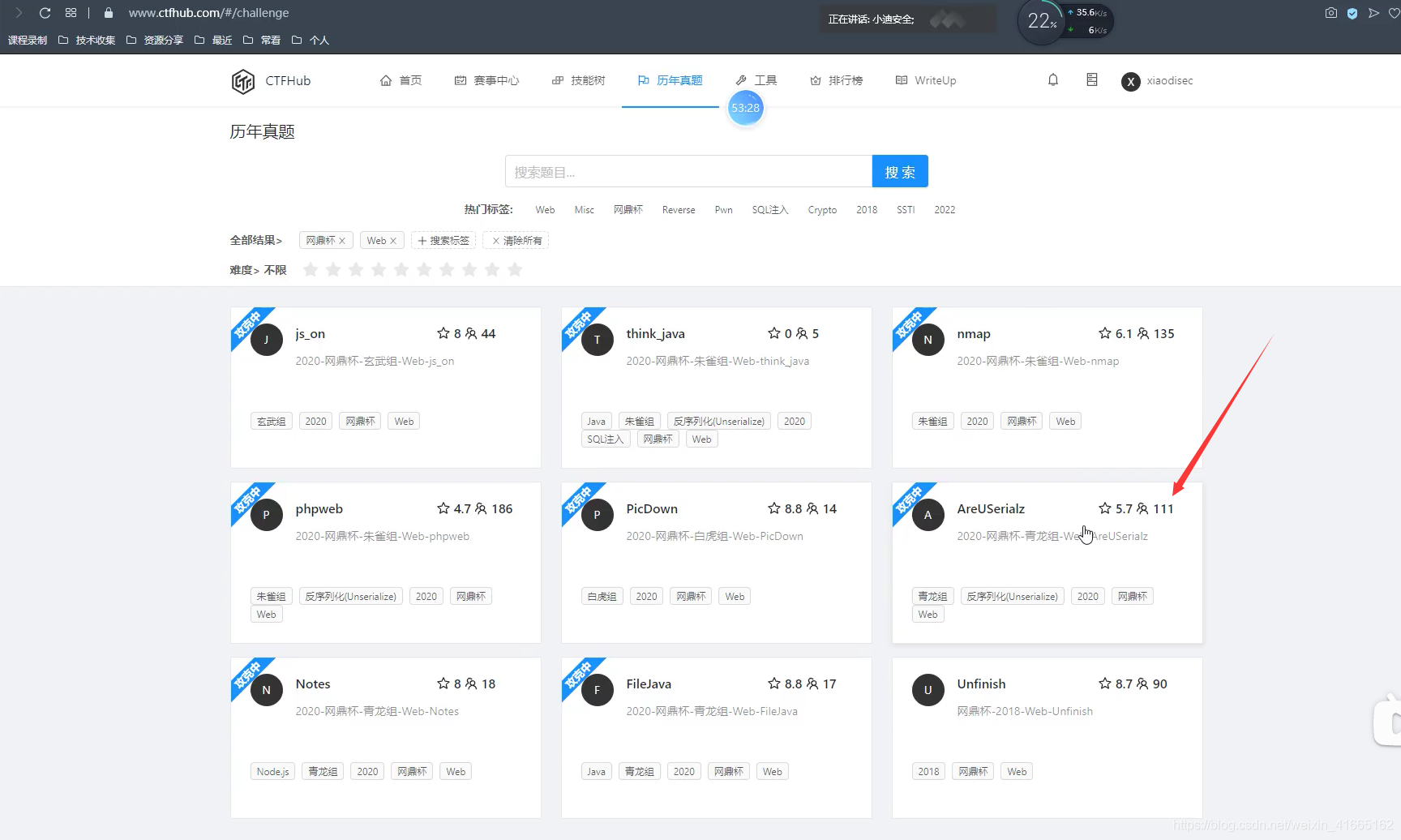1401x840 pixels.
Task: Open the 资源分享 bookmark folder
Action: coord(155,40)
